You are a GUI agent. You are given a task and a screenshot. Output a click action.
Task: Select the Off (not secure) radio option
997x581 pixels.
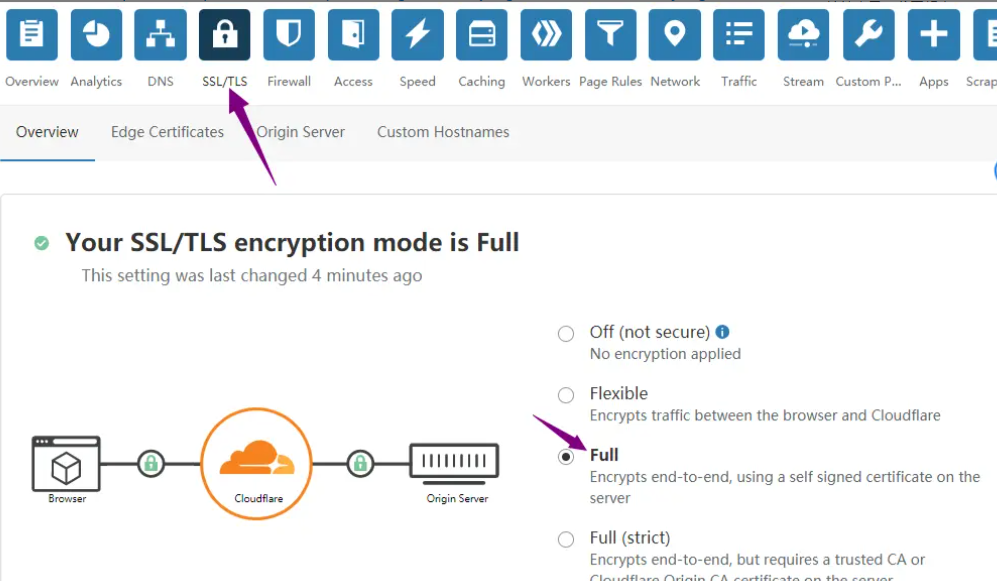click(x=566, y=334)
